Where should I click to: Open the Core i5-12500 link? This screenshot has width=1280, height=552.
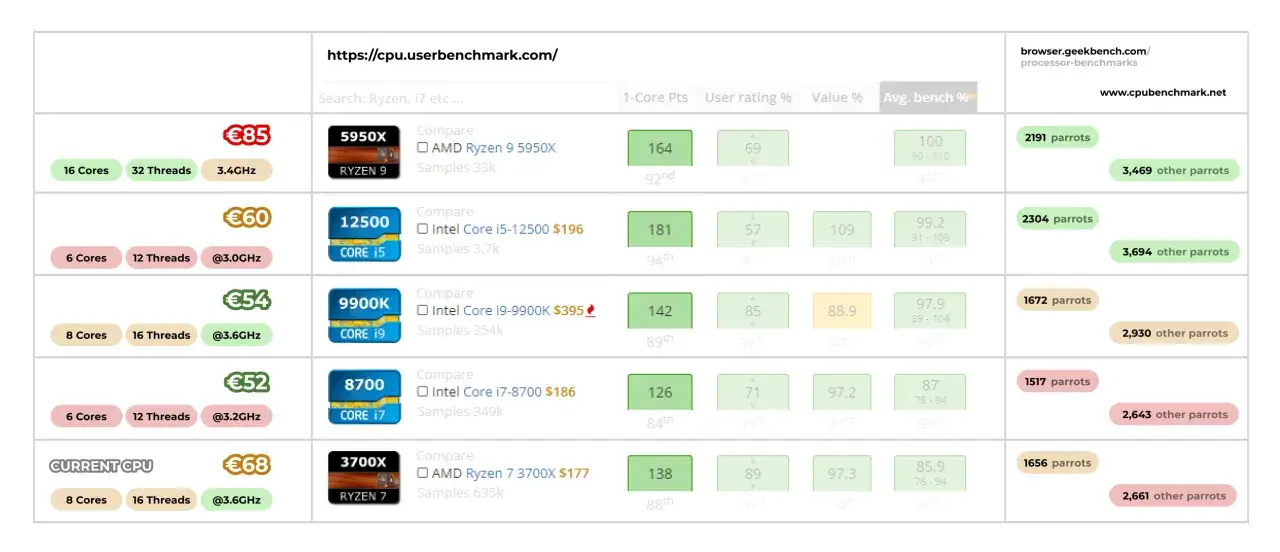coord(506,229)
